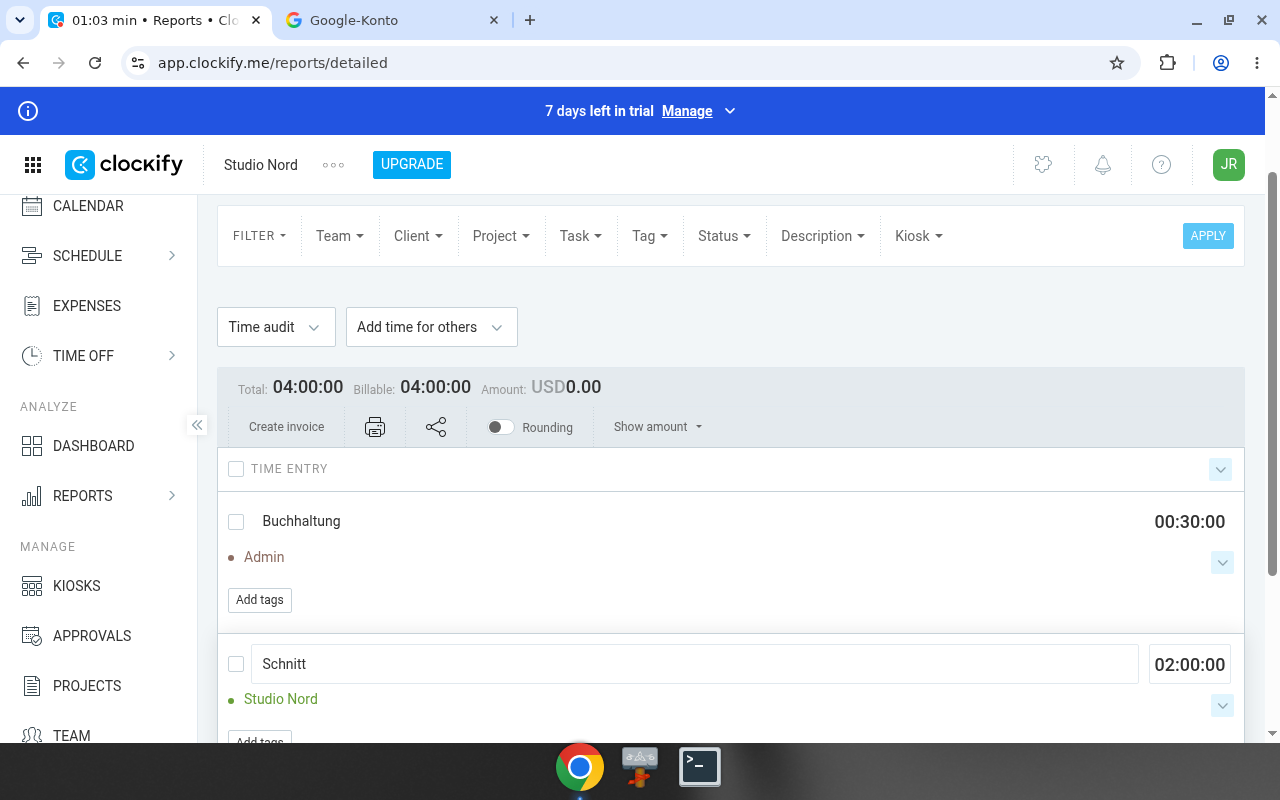Viewport: 1280px width, 800px height.
Task: Click Add tags on Buchhaltung entry
Action: (x=260, y=600)
